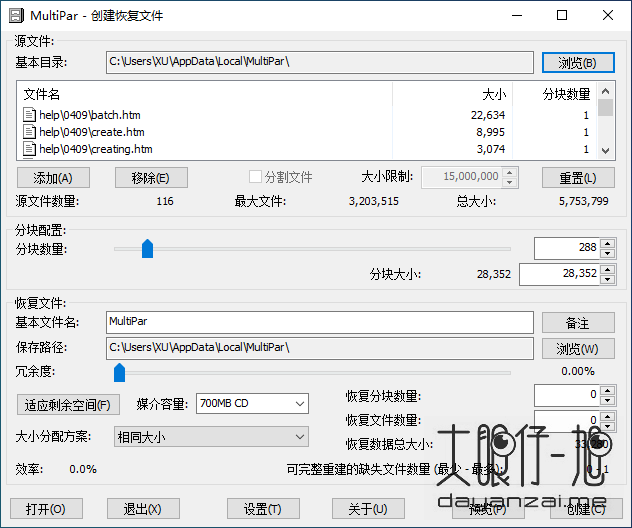Click the 打开(O) open button
This screenshot has height=528, width=632.
[x=46, y=509]
